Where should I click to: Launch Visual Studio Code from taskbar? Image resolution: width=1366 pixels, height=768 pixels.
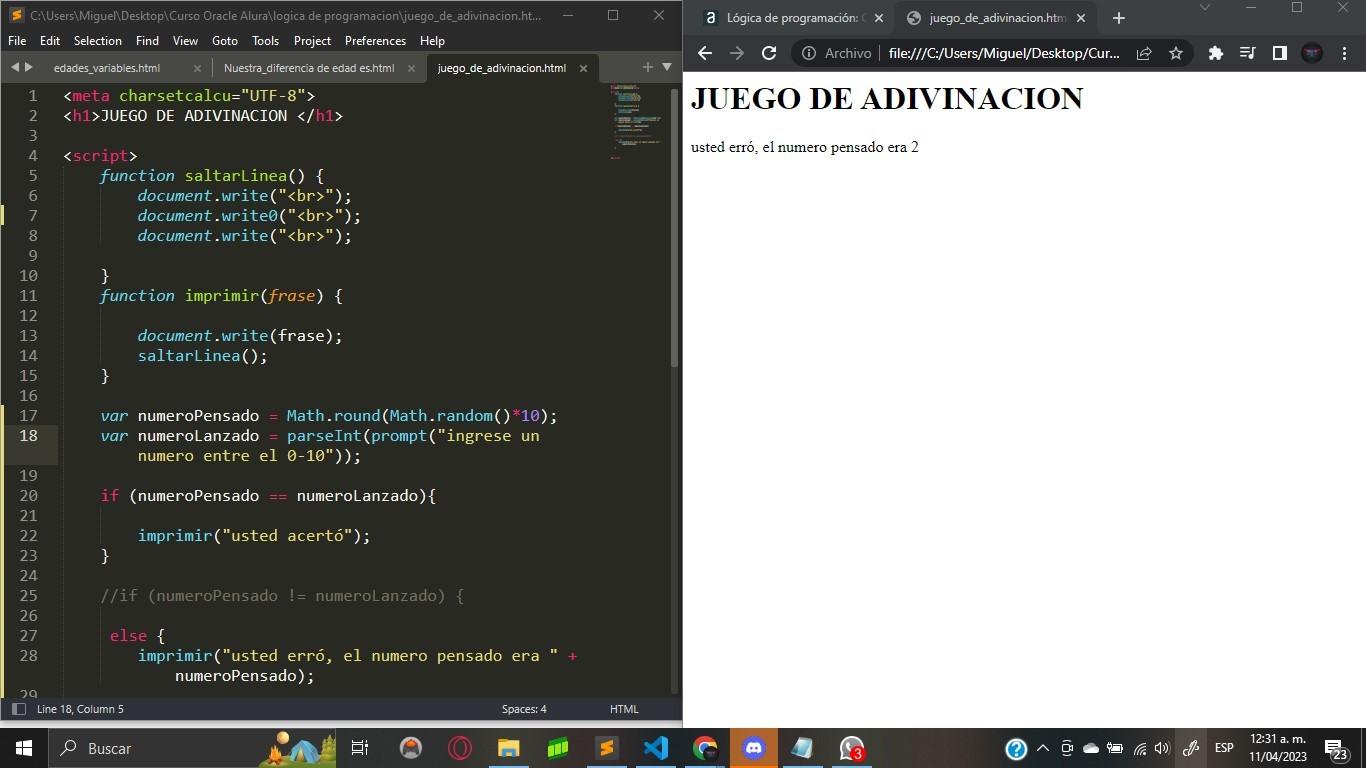(x=655, y=748)
